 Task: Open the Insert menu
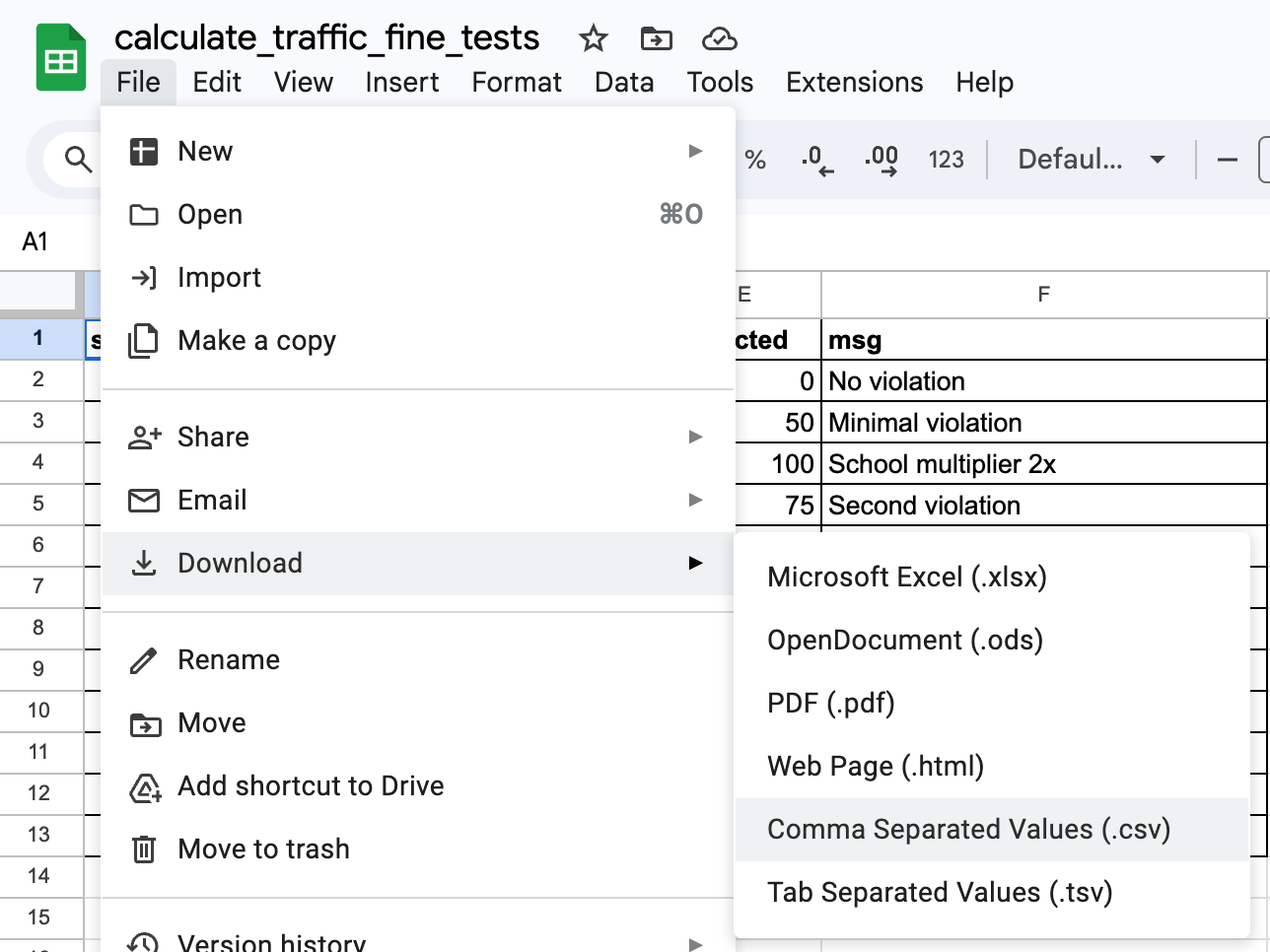401,83
